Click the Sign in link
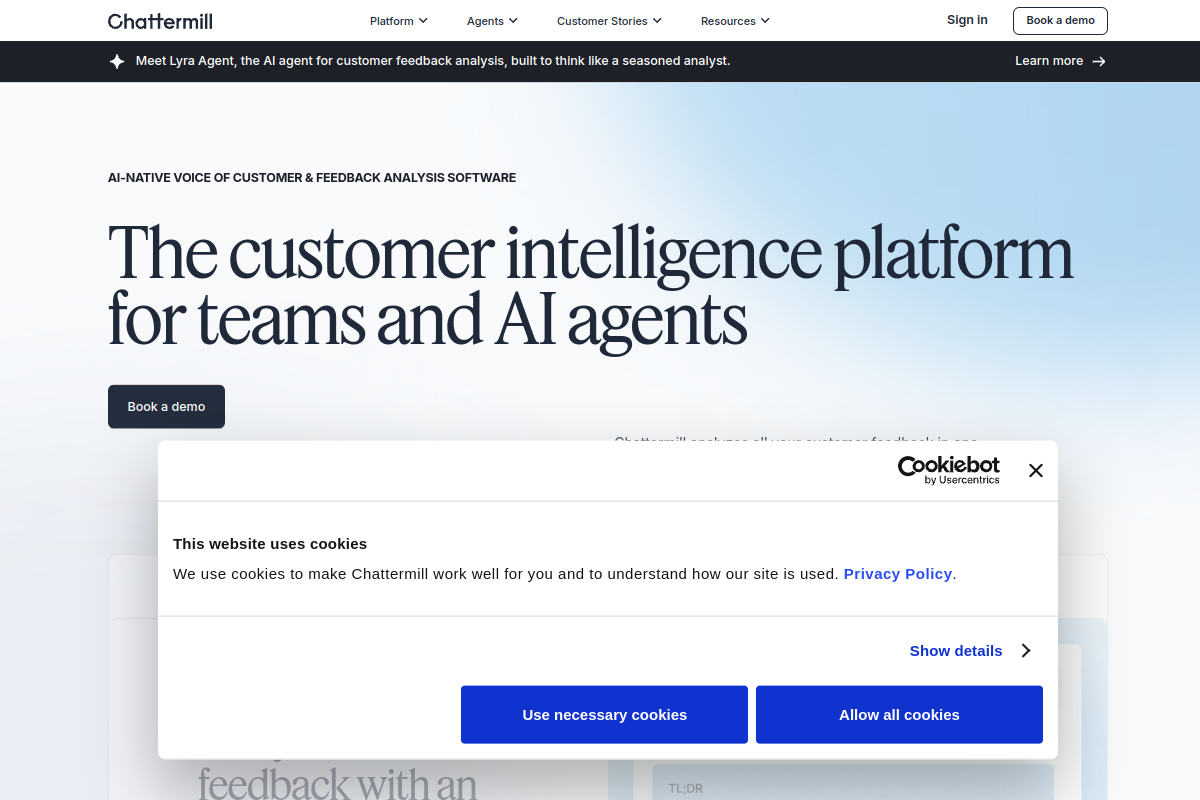Screen dimensions: 1200x800 tap(967, 20)
